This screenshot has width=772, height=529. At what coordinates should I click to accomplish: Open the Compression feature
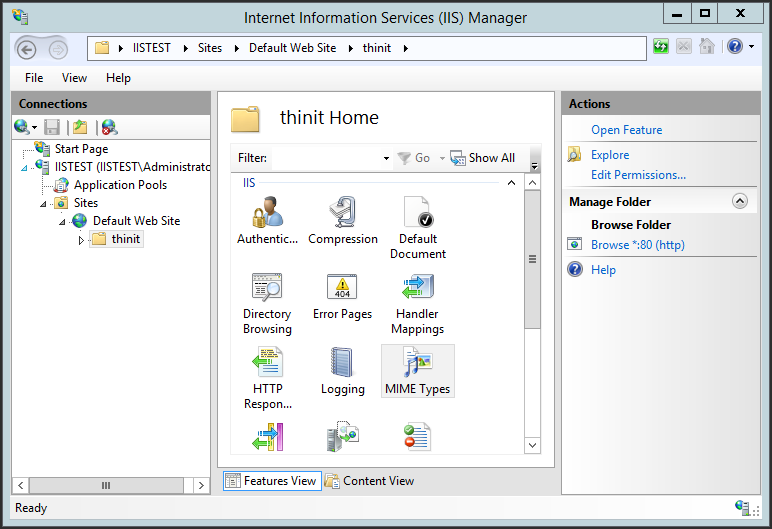343,220
